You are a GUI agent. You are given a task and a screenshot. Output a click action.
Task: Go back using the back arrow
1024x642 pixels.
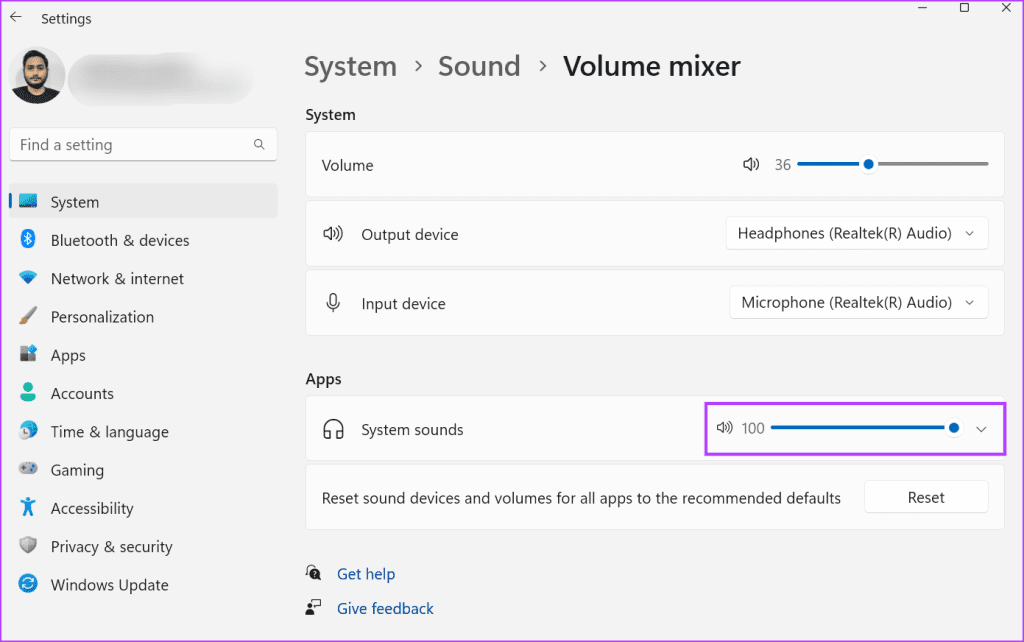coord(16,17)
